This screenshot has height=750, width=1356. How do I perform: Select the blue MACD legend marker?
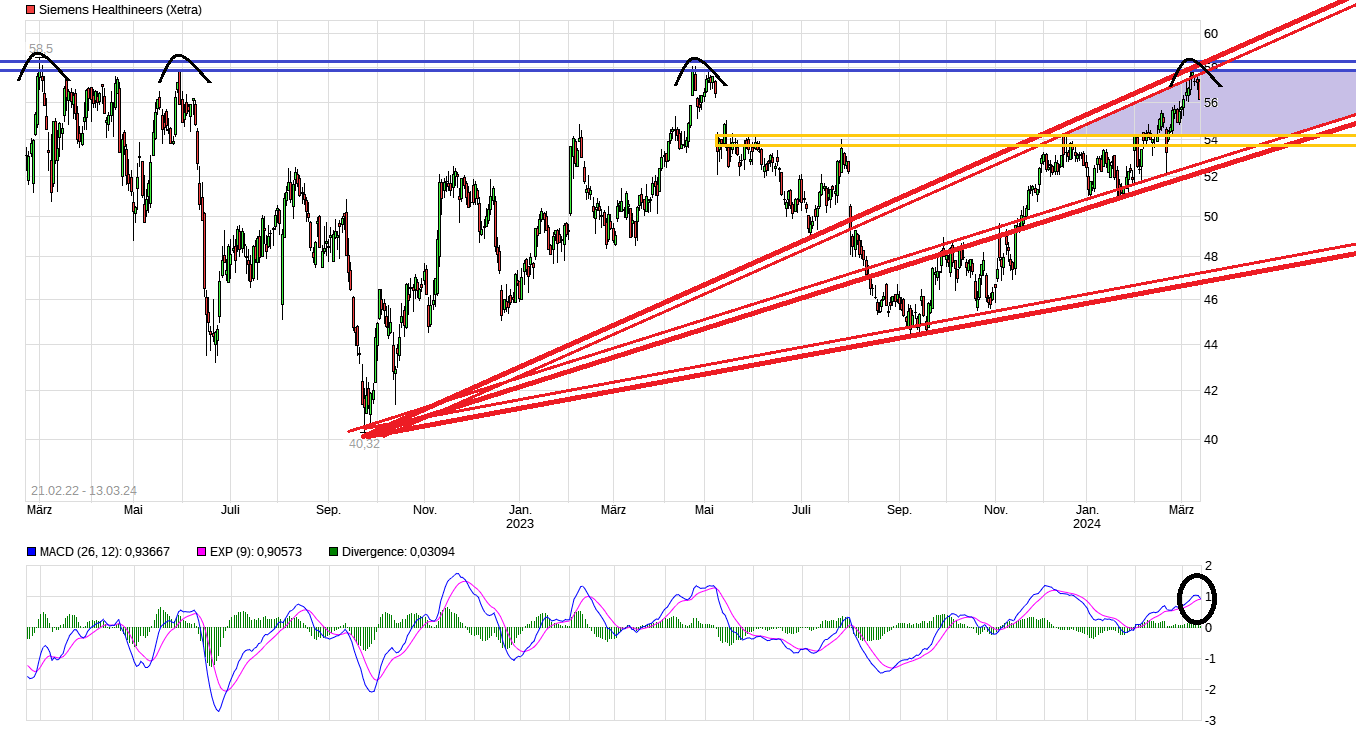tap(33, 551)
